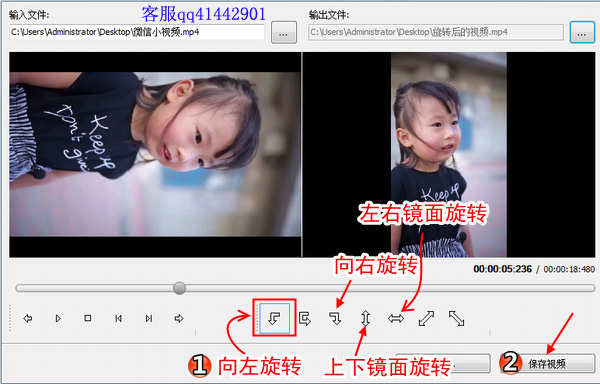Click the step forward arrow icon
The width and height of the screenshot is (600, 384).
pyautogui.click(x=179, y=318)
